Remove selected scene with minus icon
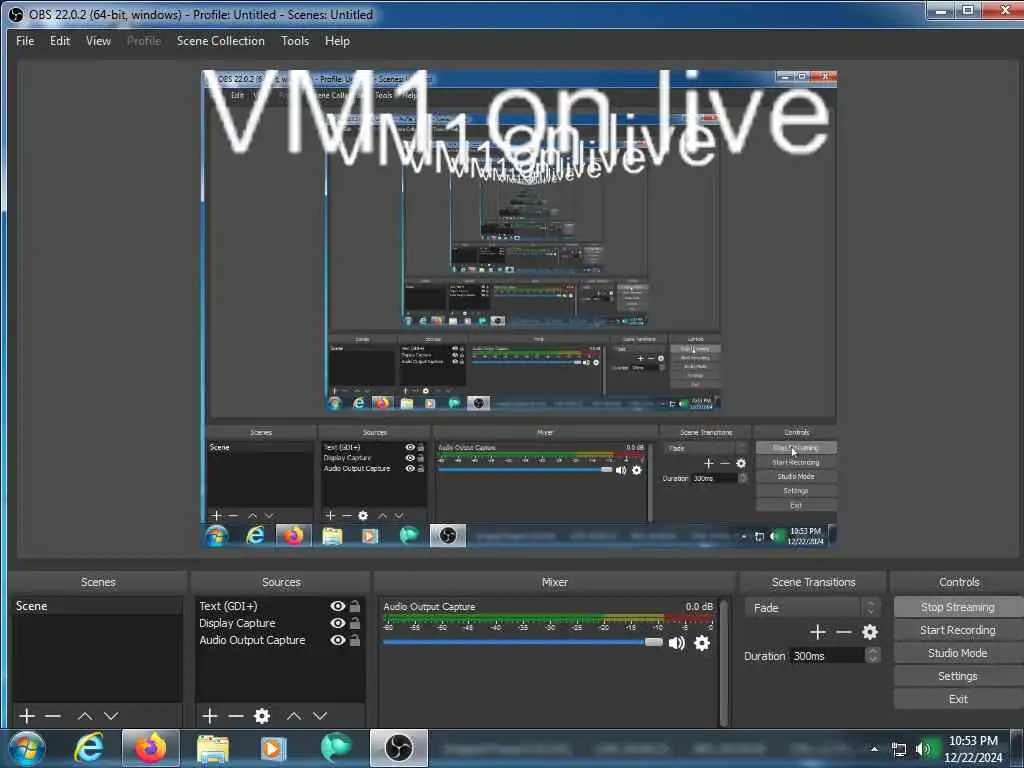Image resolution: width=1024 pixels, height=768 pixels. click(x=53, y=716)
